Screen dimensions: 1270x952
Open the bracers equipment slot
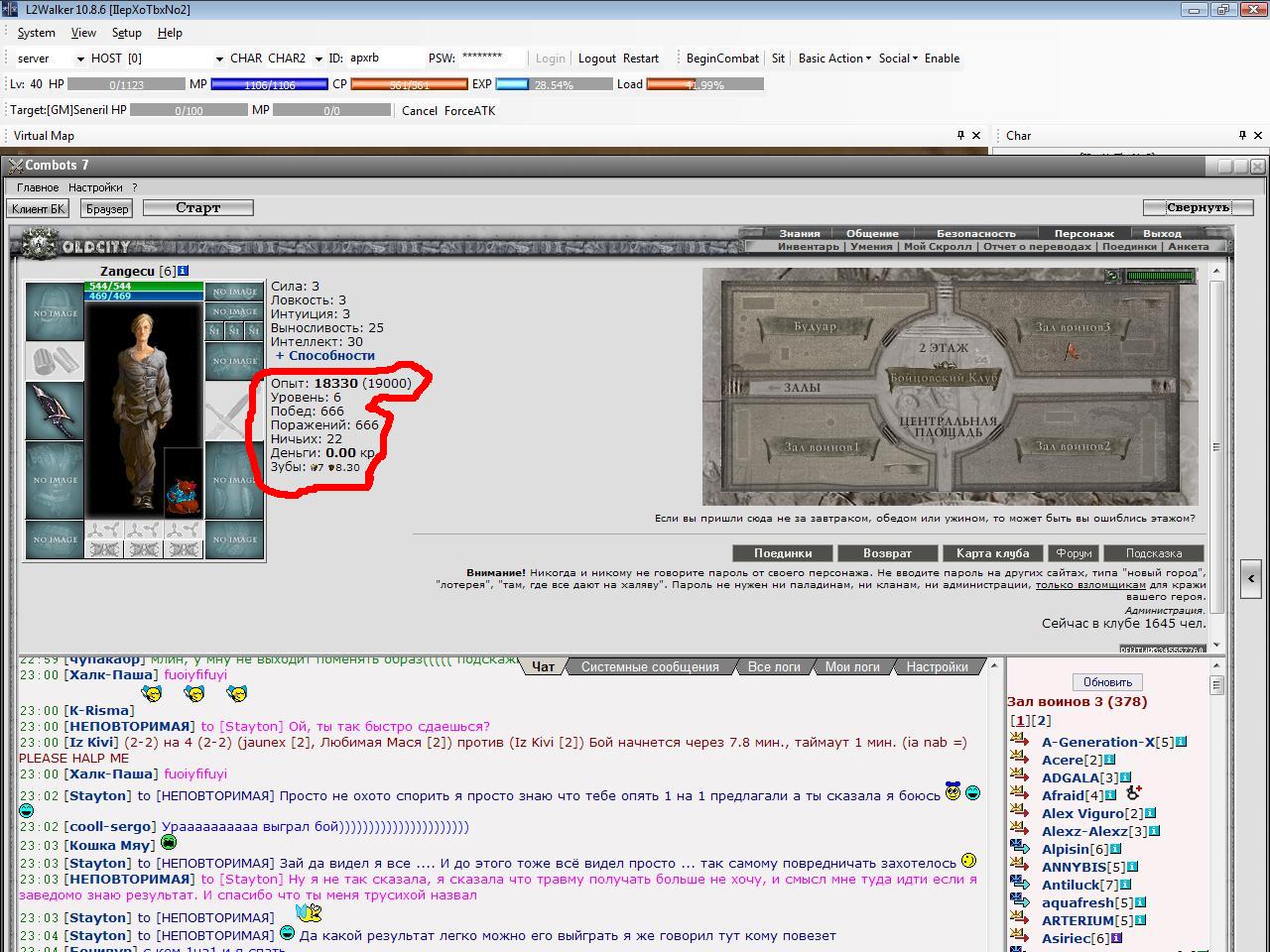click(54, 361)
